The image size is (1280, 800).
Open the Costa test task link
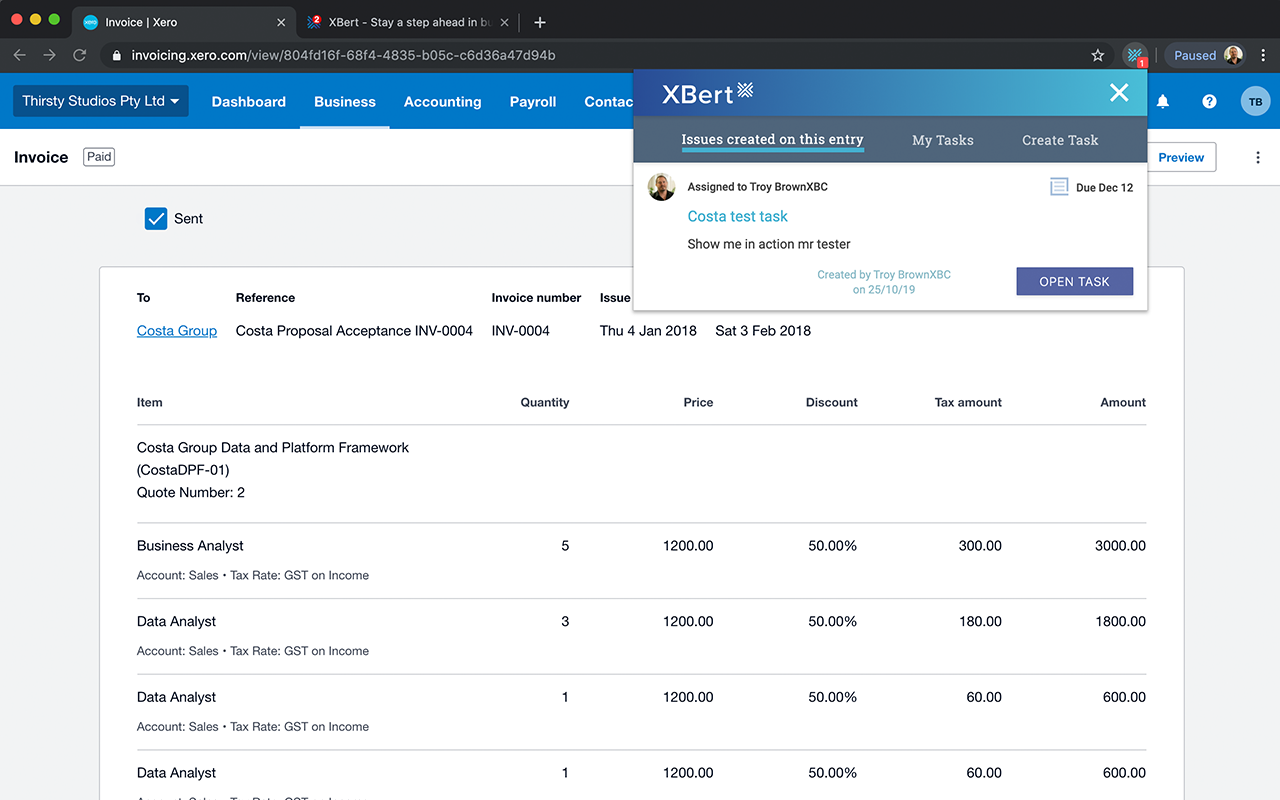(738, 216)
